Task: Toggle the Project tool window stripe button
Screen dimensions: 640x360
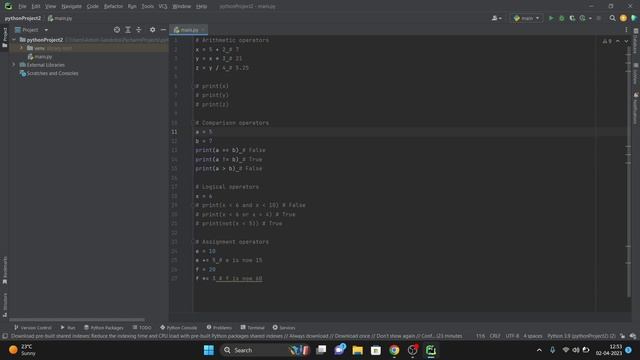Action: point(4,38)
